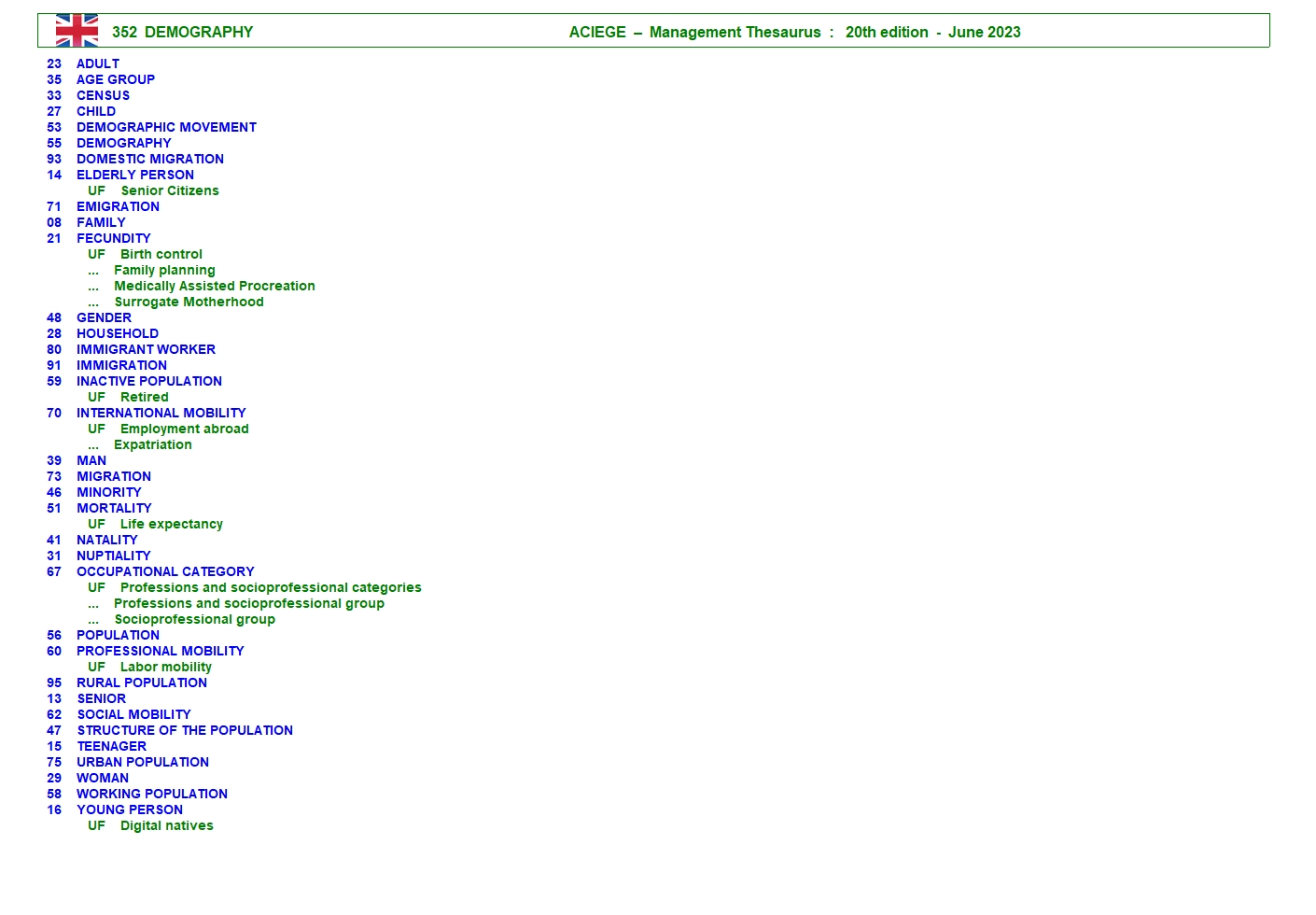
Task: Select the INACTIVE POPULATION term
Action: (149, 381)
